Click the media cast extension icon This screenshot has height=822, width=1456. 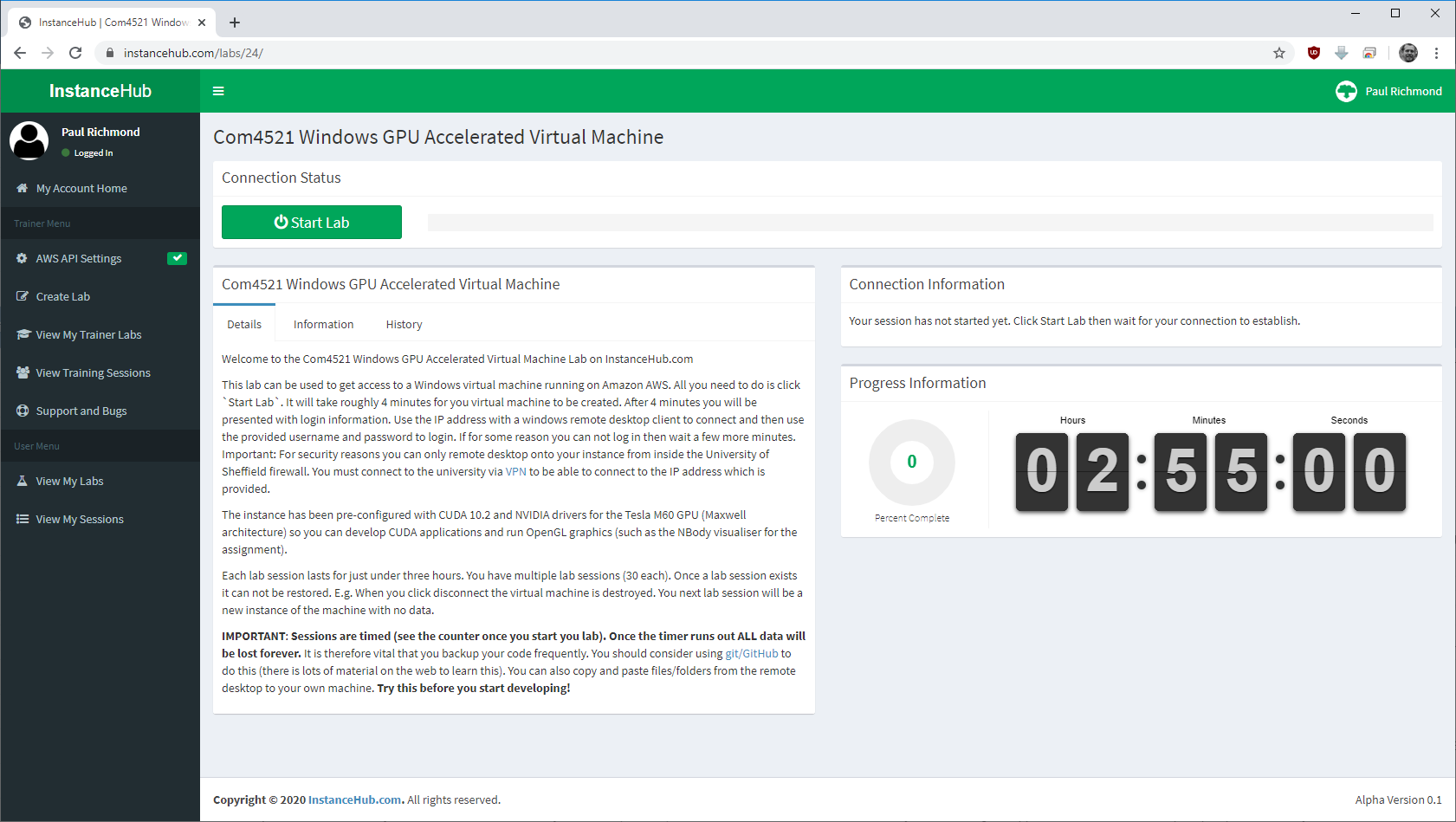tap(1369, 53)
